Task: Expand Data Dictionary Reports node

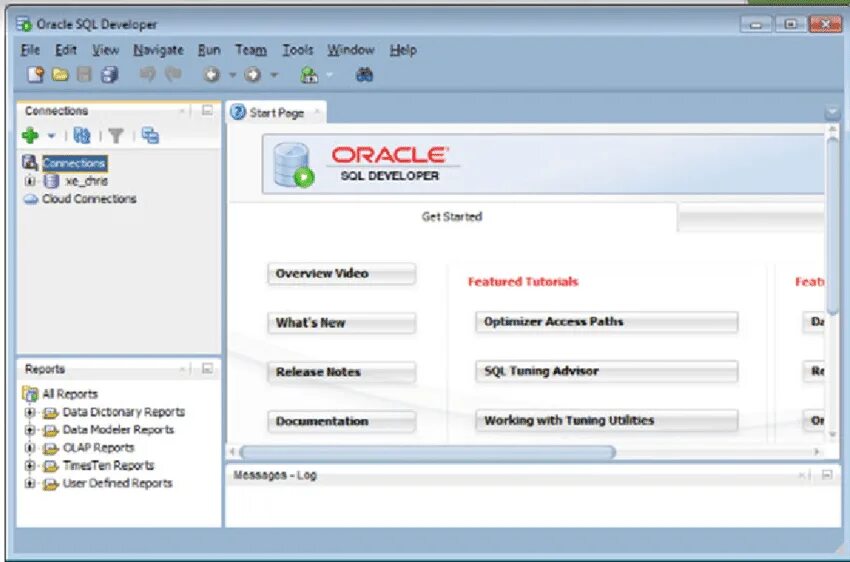Action: tap(30, 412)
